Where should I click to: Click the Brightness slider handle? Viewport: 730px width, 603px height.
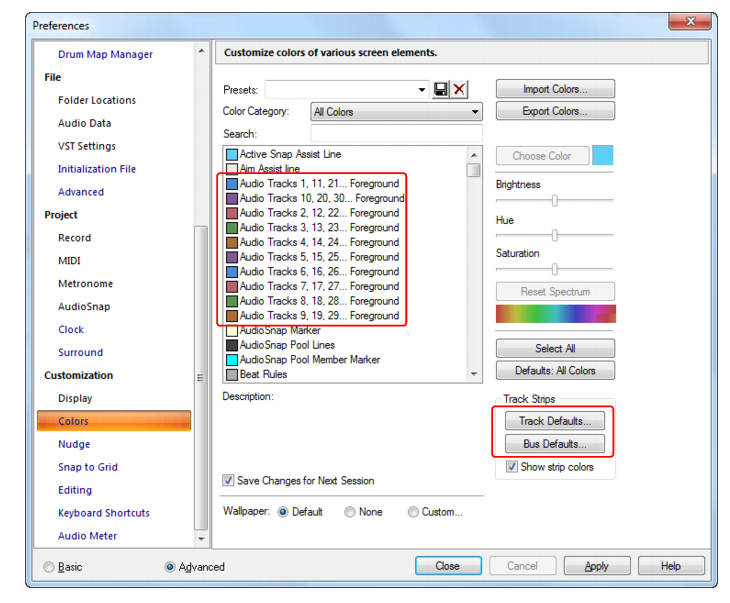pos(554,201)
